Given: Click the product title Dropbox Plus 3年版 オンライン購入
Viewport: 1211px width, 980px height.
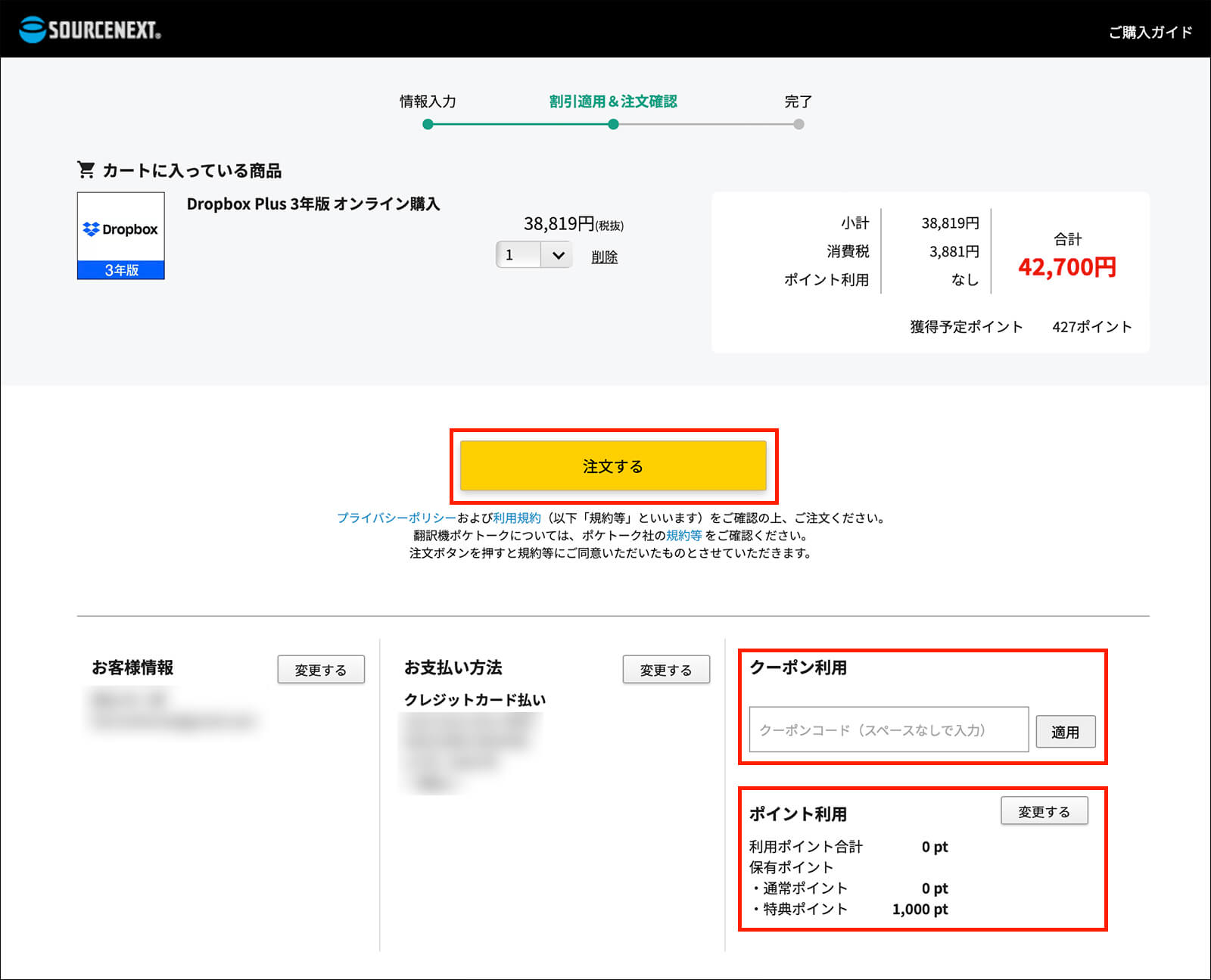Looking at the screenshot, I should coord(313,204).
